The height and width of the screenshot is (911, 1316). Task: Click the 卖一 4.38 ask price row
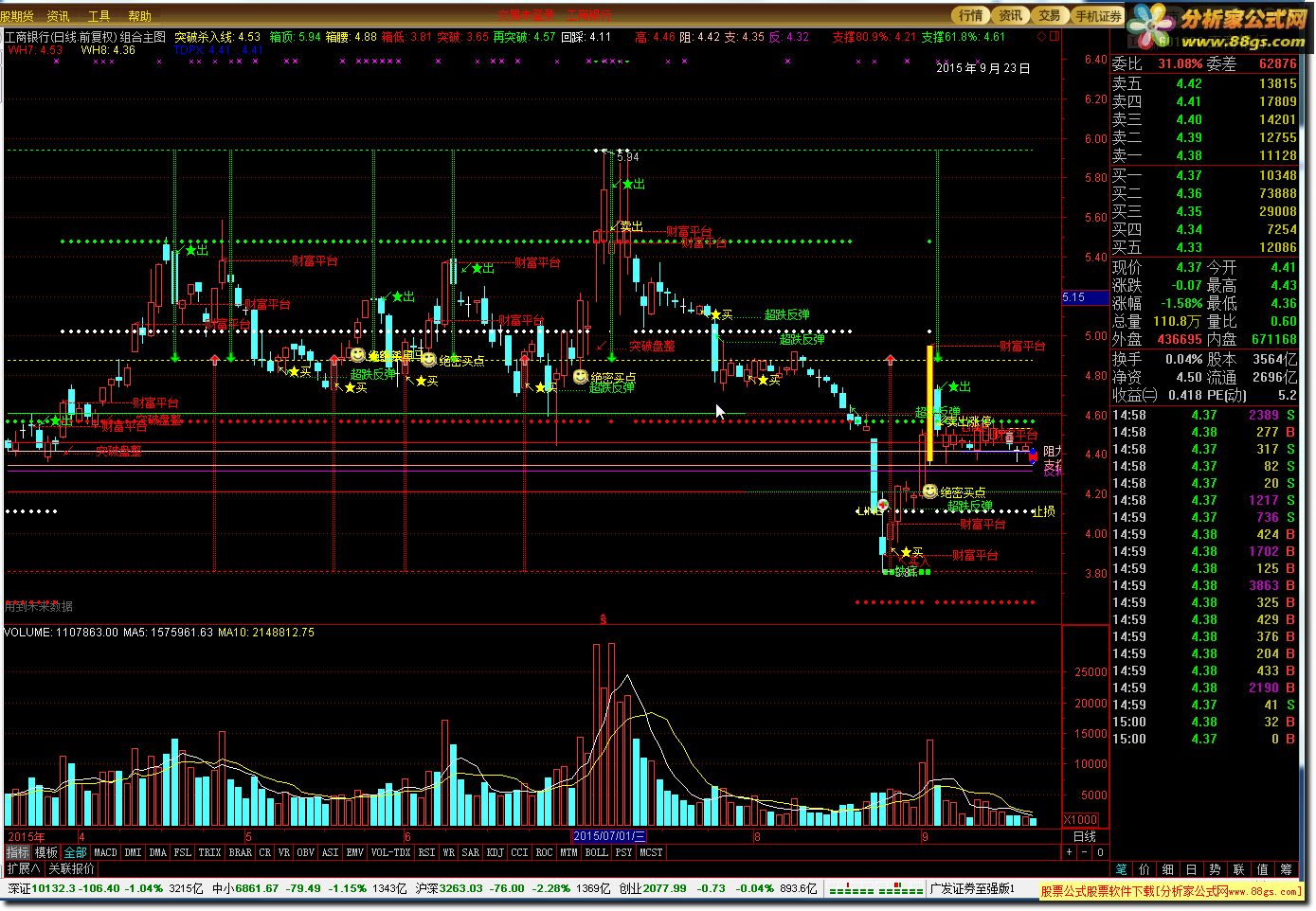coord(1204,155)
